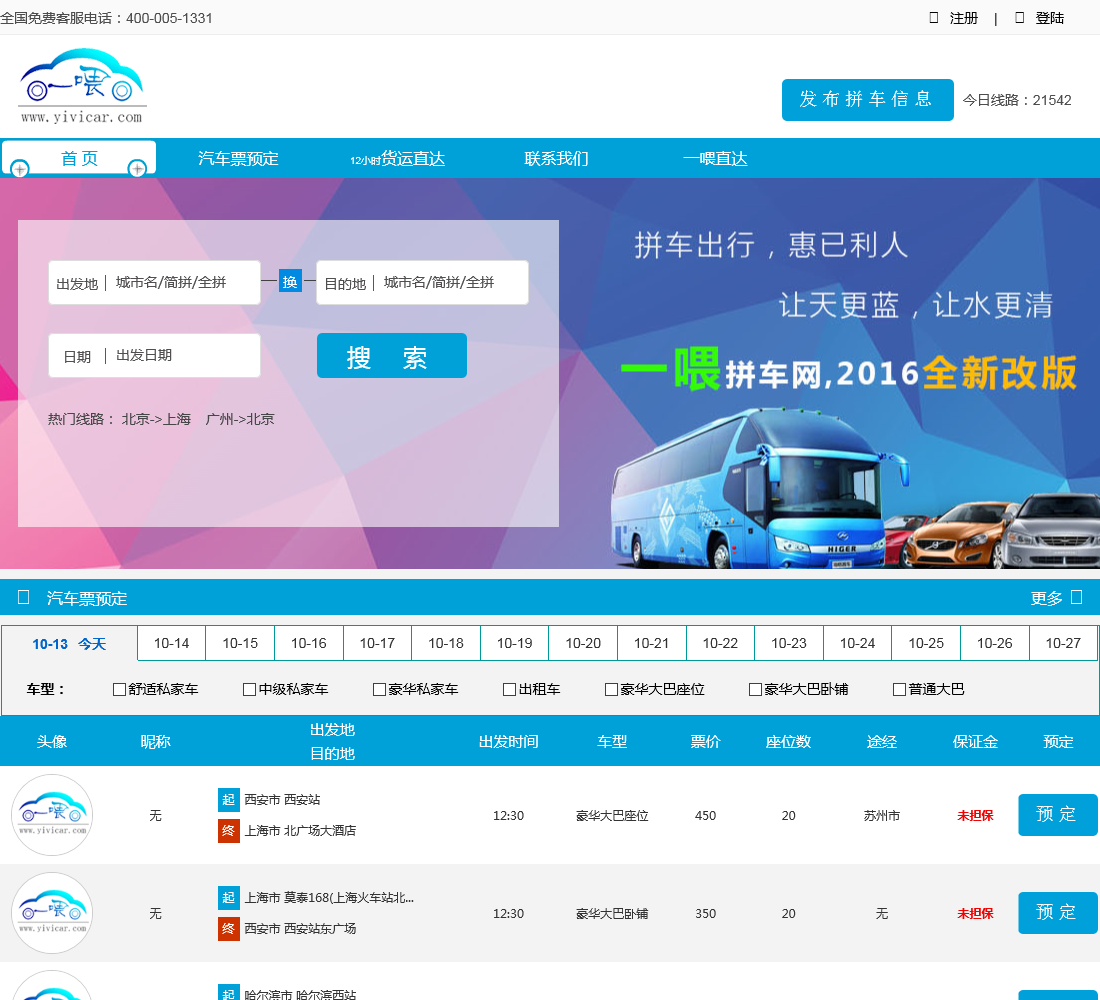Click the 今日线路：21542 counter
Image resolution: width=1100 pixels, height=1000 pixels.
tap(1017, 100)
